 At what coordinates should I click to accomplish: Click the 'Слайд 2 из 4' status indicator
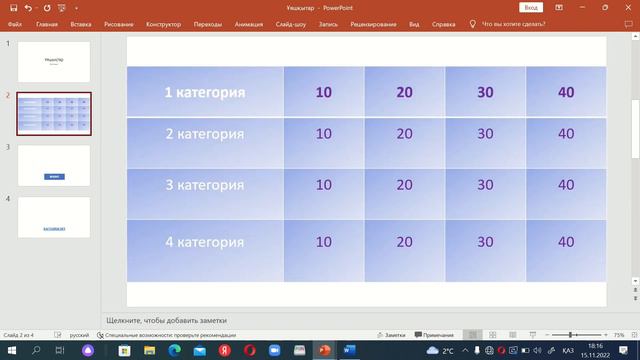coord(19,335)
